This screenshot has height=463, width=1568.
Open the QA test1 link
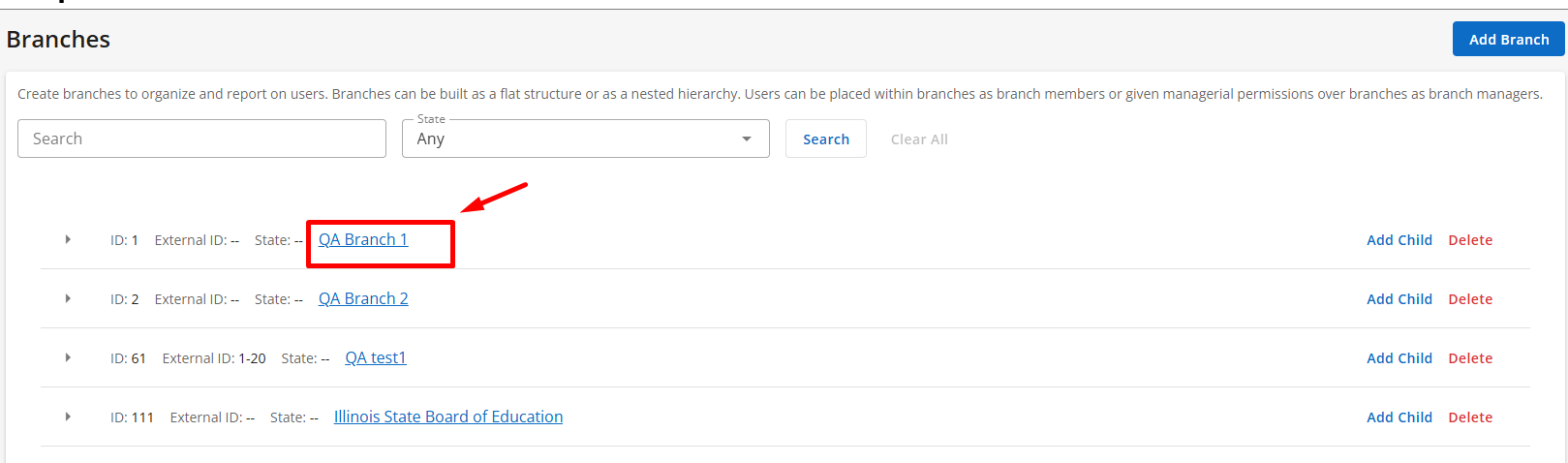point(376,357)
